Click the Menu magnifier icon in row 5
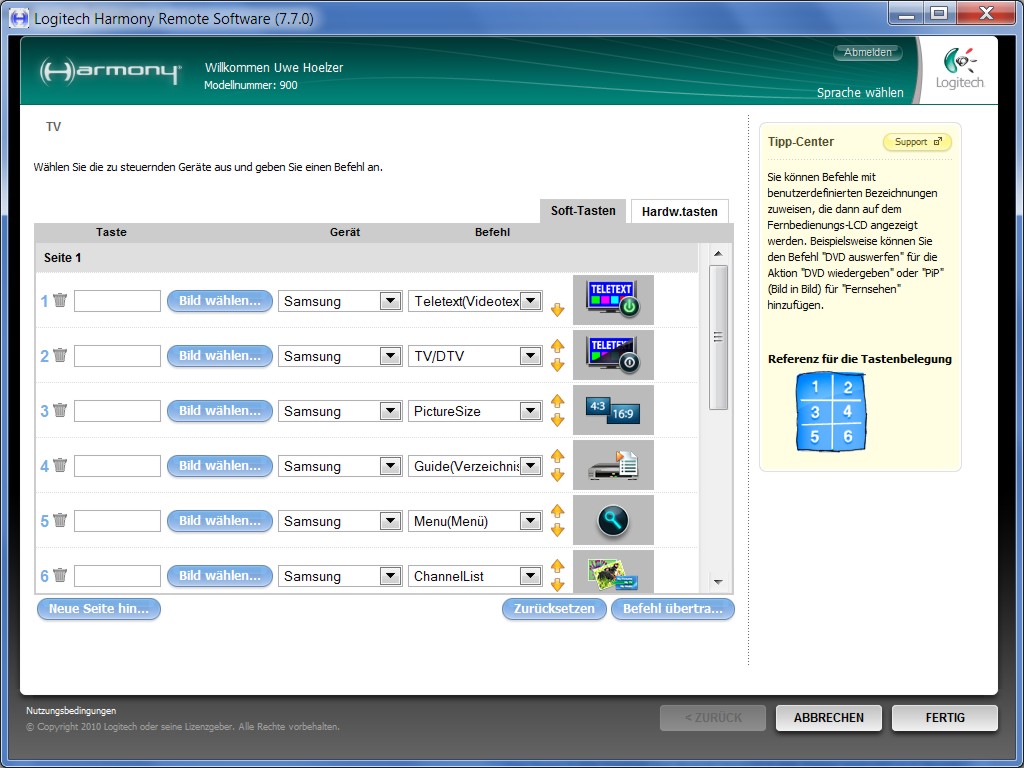The height and width of the screenshot is (768, 1024). pyautogui.click(x=613, y=520)
